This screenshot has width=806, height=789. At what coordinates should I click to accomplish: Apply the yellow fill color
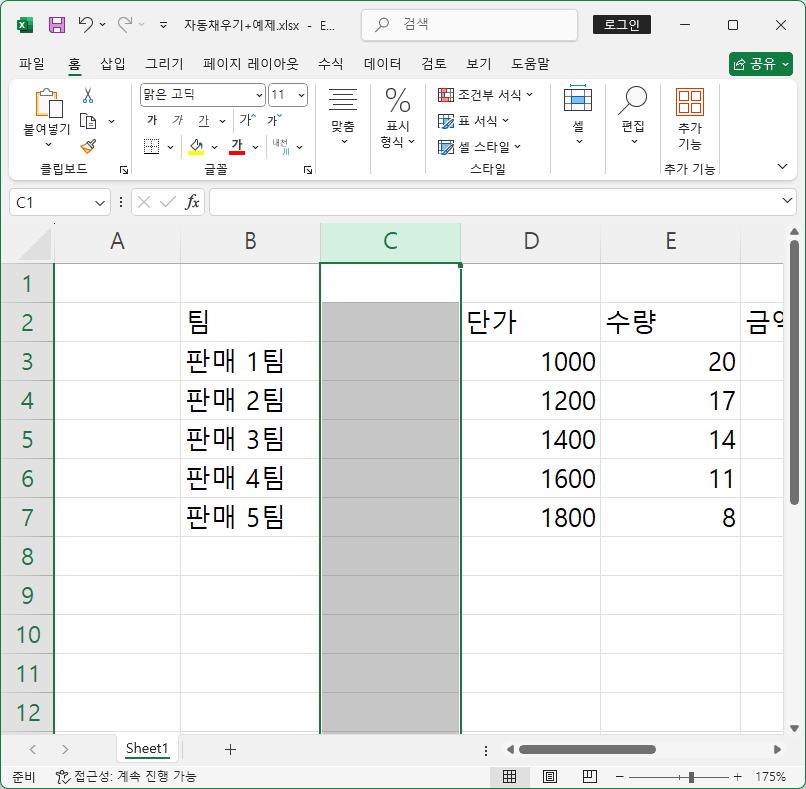click(x=196, y=147)
